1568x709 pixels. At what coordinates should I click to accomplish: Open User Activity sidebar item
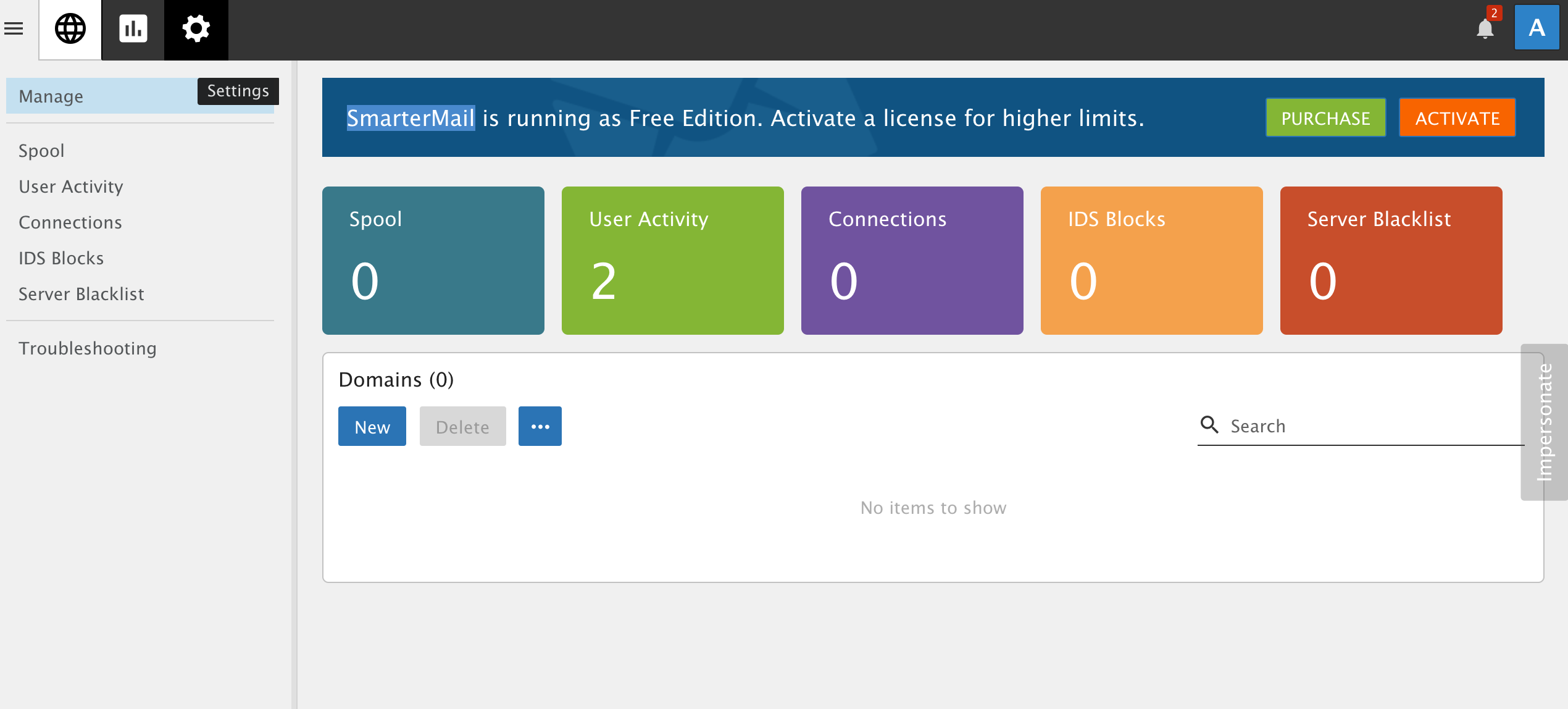[71, 187]
